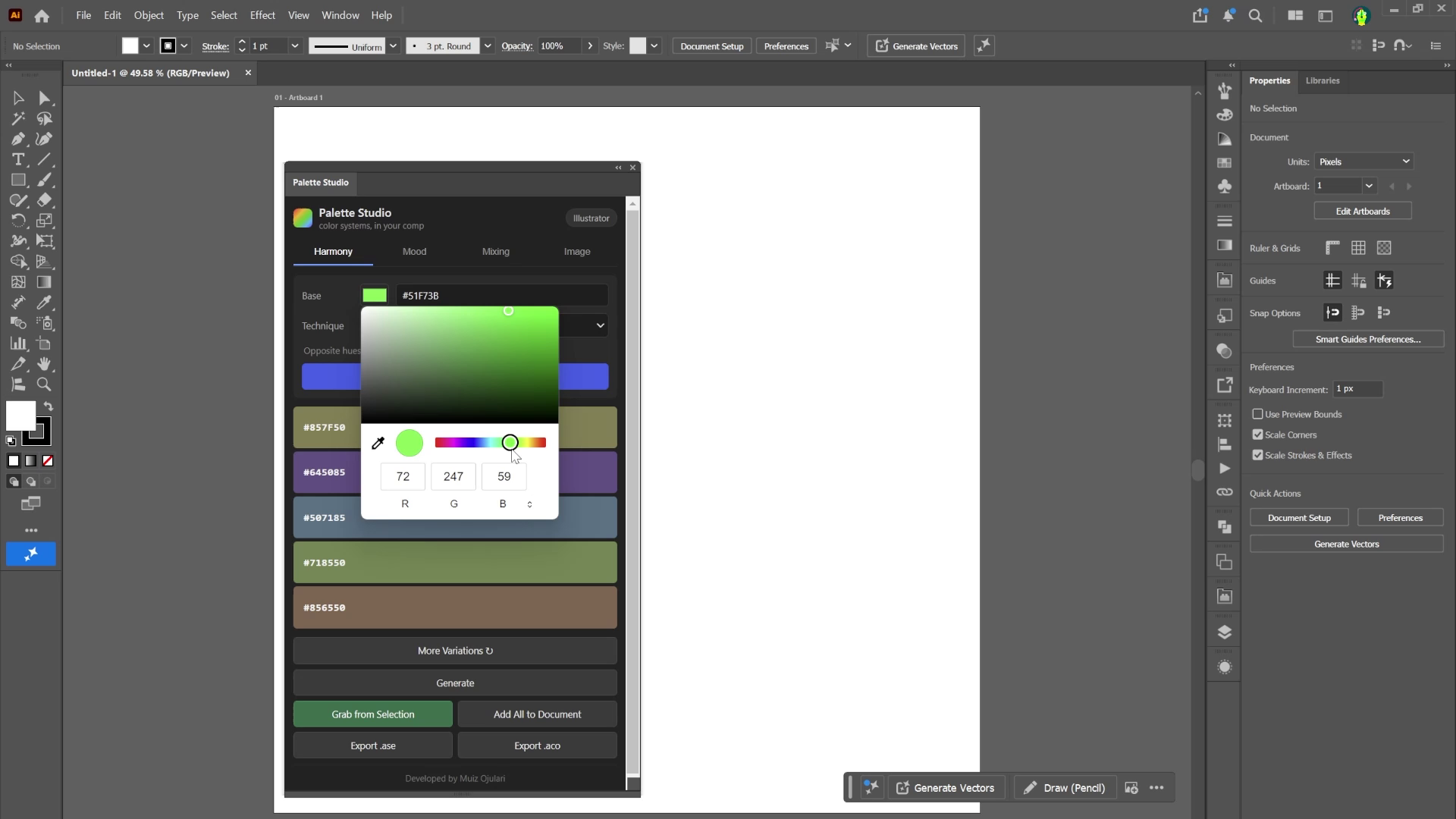Select the Type tool
1456x819 pixels.
[x=18, y=159]
